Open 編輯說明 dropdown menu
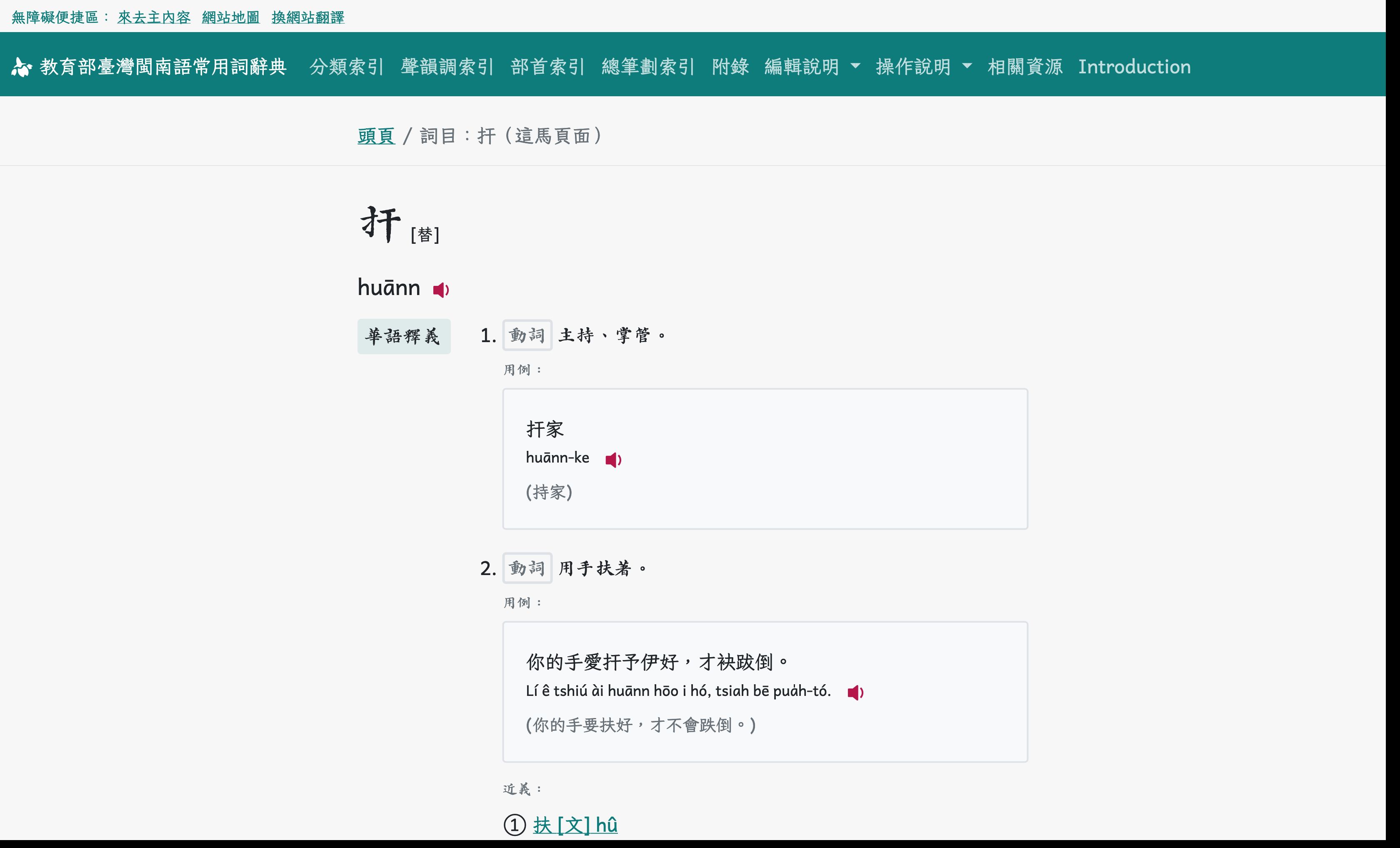 pos(811,67)
